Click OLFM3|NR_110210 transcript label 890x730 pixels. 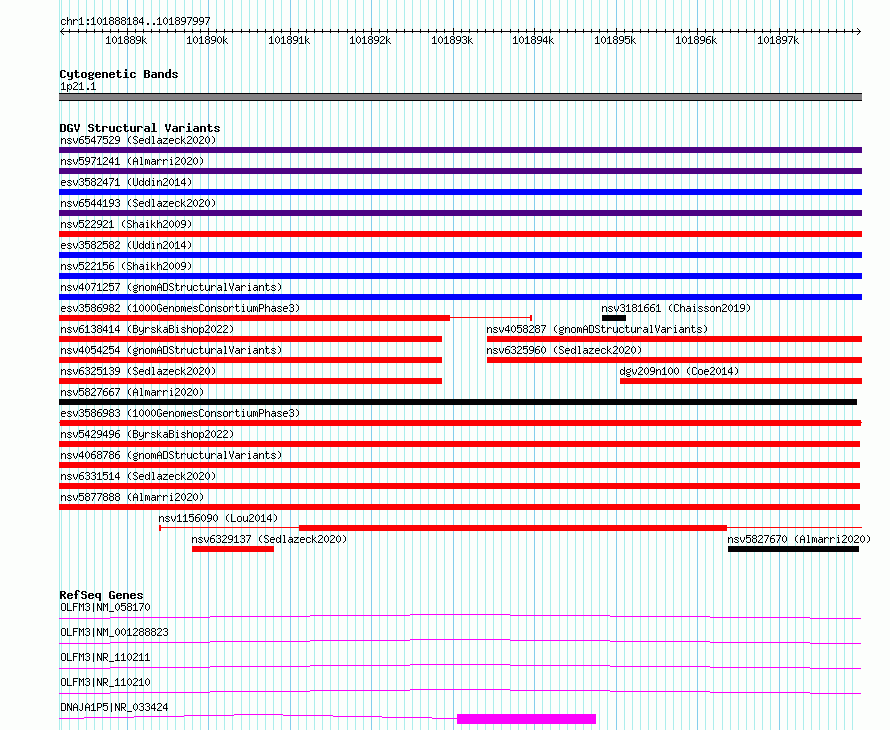[x=106, y=682]
